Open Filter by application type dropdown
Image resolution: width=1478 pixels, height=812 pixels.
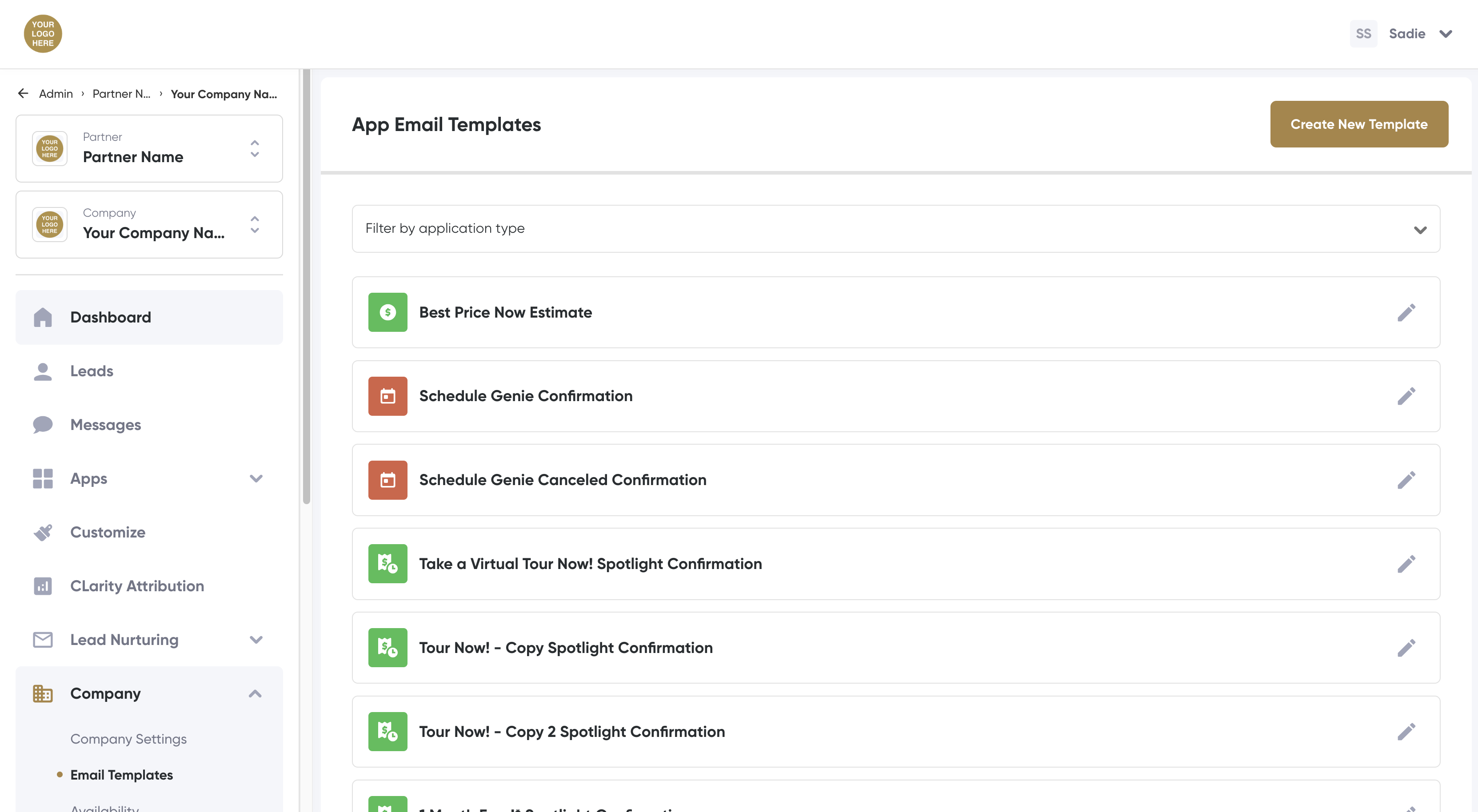(895, 229)
